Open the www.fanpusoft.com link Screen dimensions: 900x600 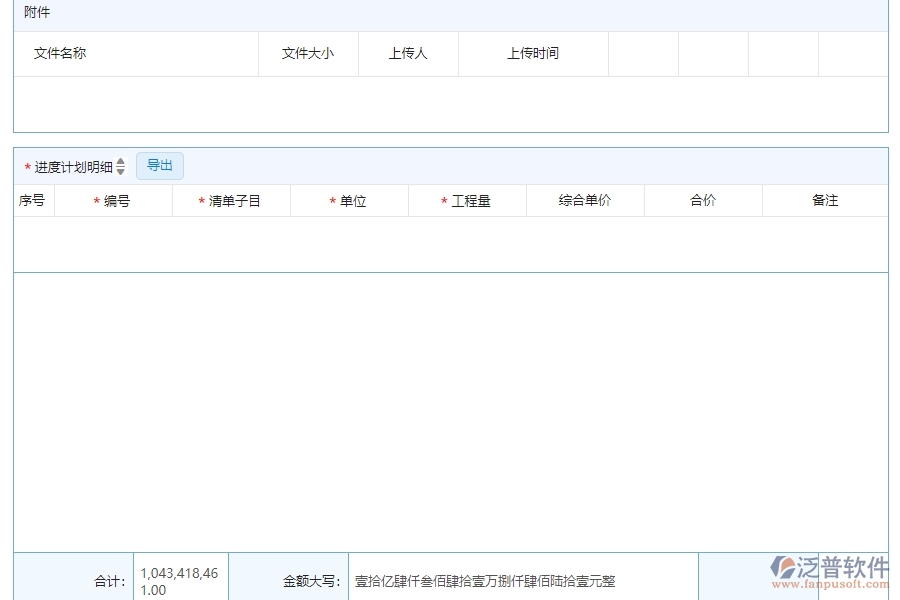832,587
